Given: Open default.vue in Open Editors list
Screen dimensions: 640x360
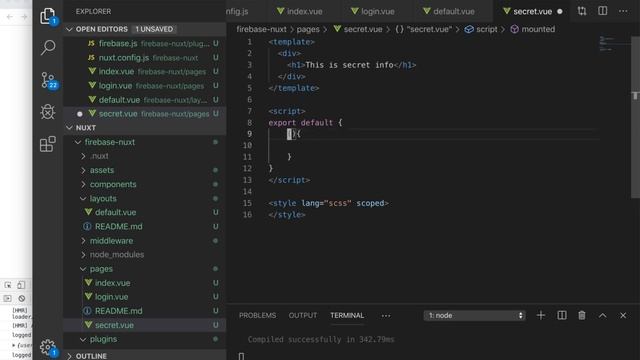Looking at the screenshot, I should tap(144, 100).
